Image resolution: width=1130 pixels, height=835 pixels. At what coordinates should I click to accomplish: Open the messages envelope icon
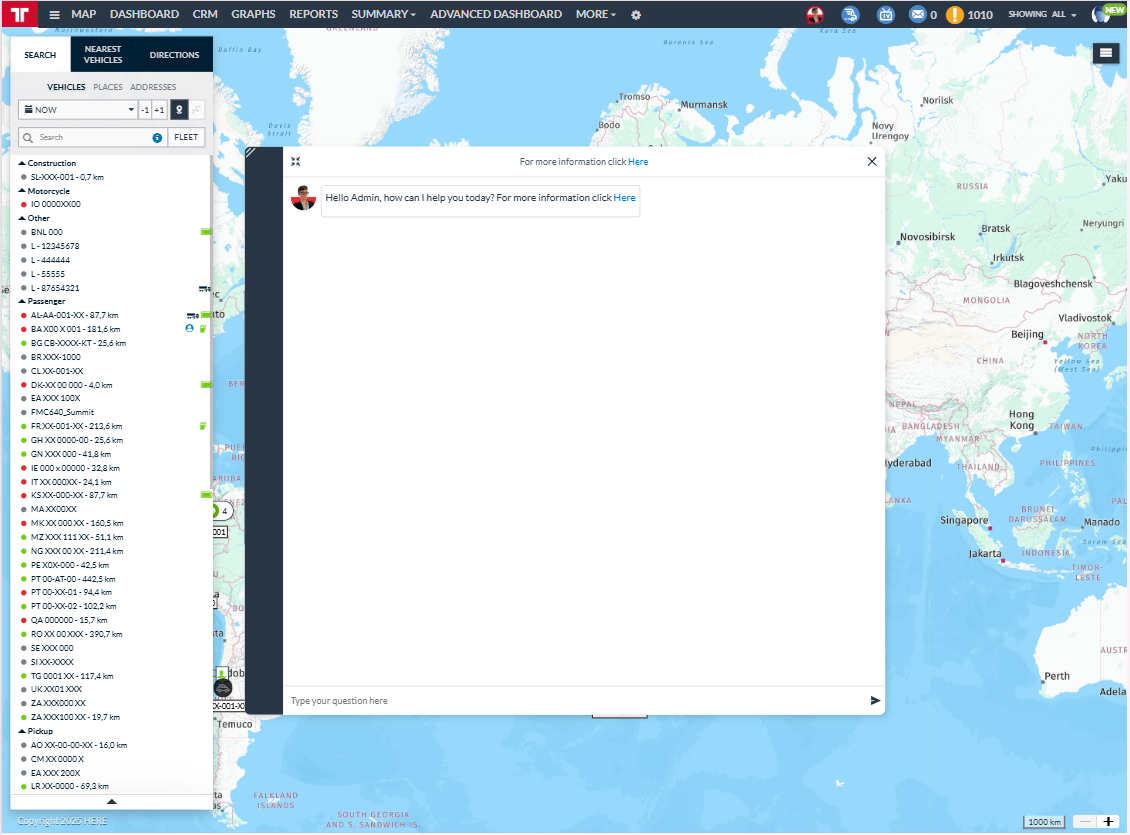click(x=917, y=15)
